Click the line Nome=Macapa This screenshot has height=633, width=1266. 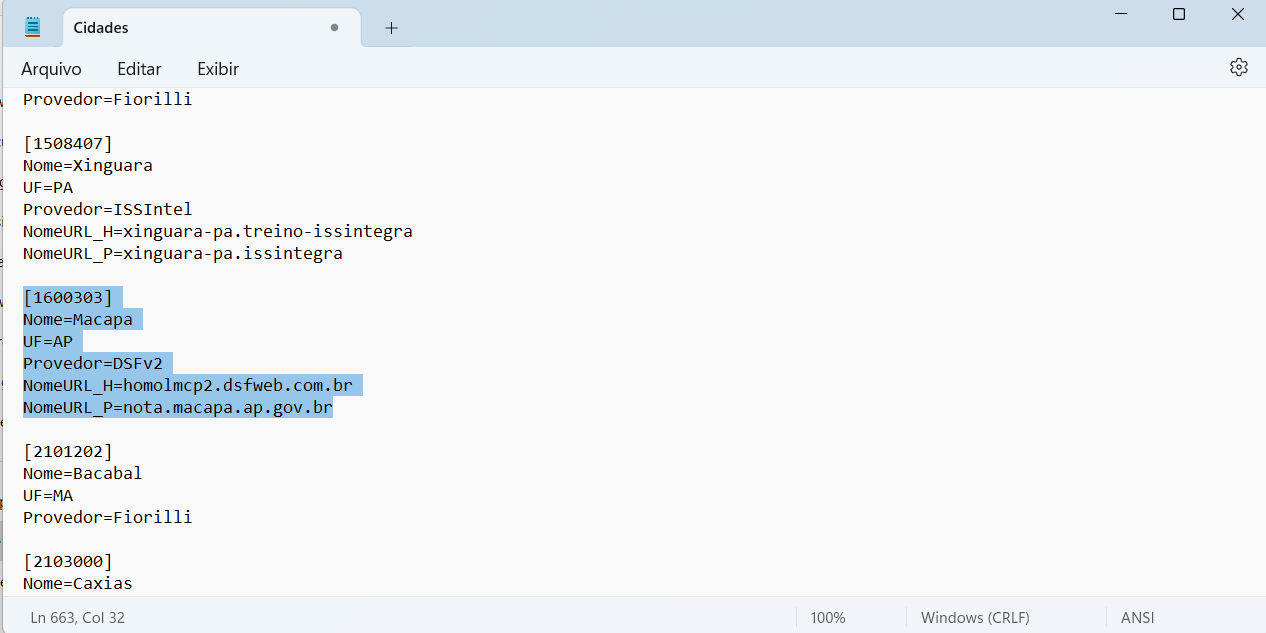78,319
